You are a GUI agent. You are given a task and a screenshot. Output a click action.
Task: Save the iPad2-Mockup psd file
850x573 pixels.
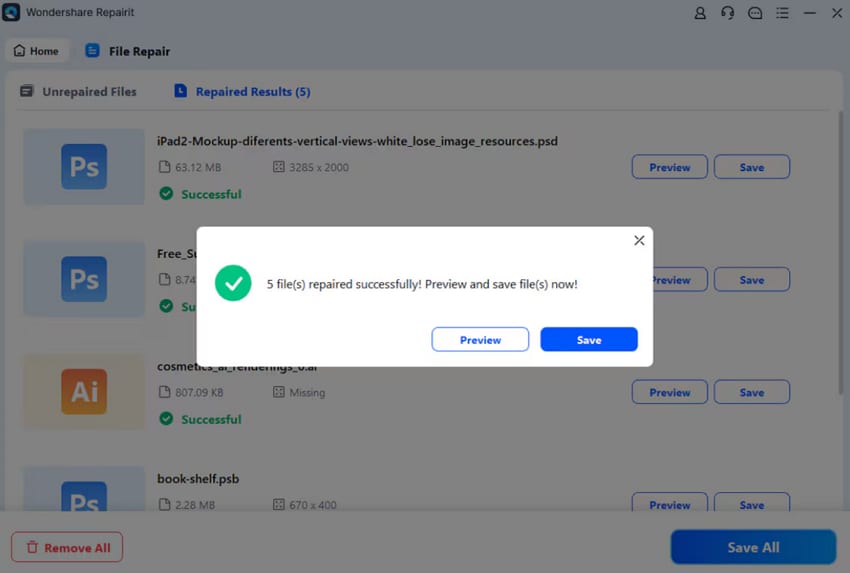click(x=751, y=167)
